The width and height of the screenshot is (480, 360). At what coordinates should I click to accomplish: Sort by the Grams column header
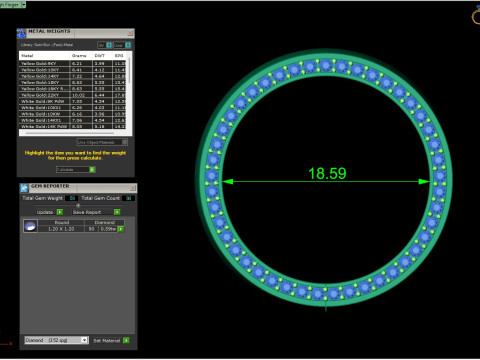80,56
